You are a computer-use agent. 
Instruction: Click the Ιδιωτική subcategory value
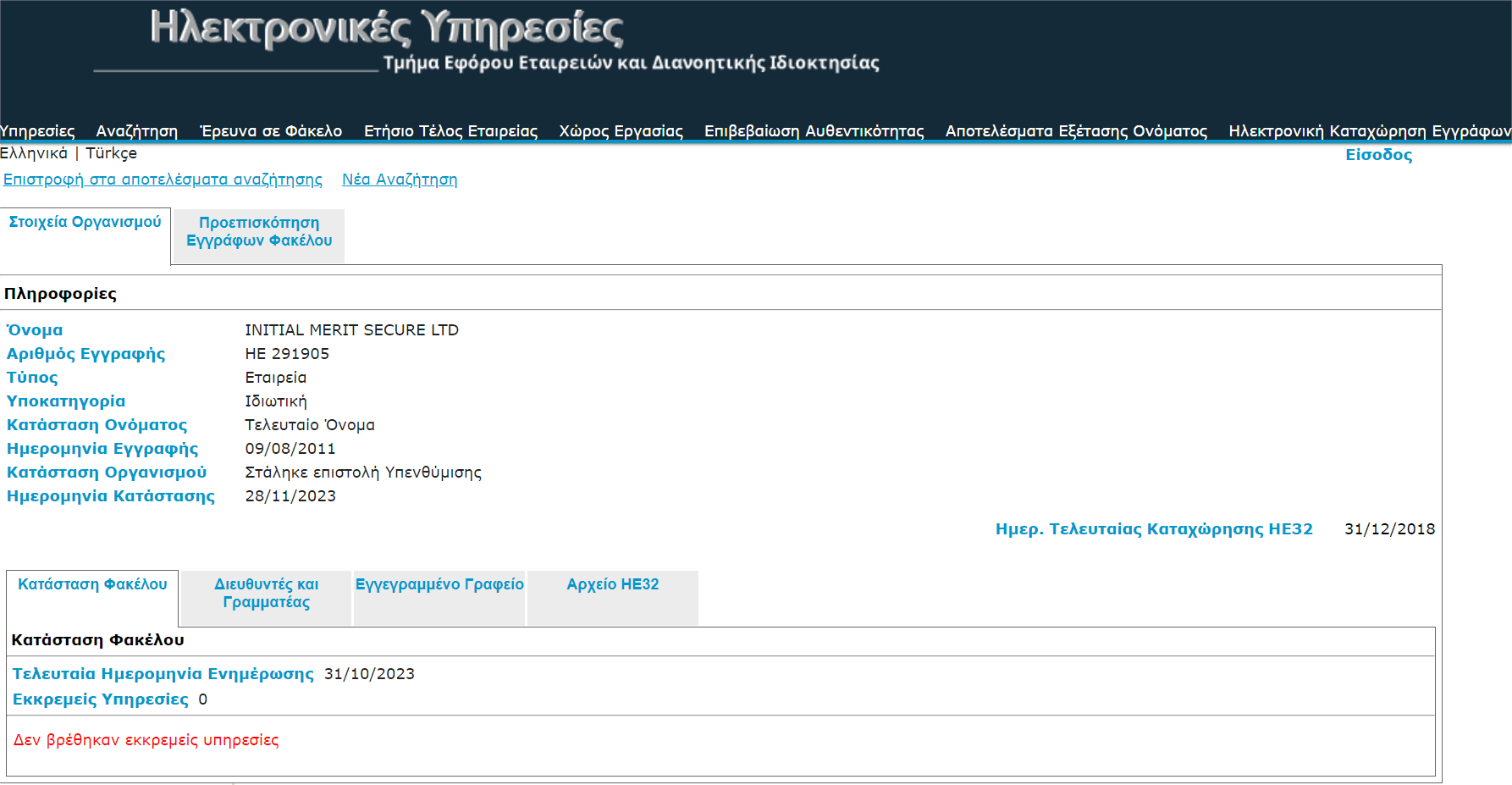276,401
